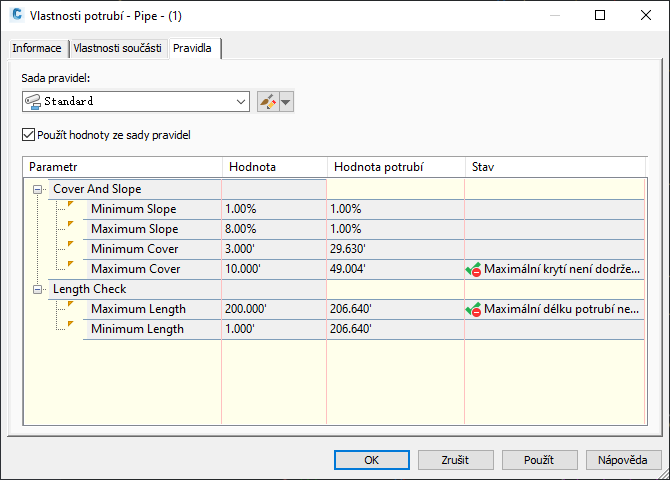The width and height of the screenshot is (670, 480).
Task: Click the Maximum Length violation status icon
Action: coord(473,310)
